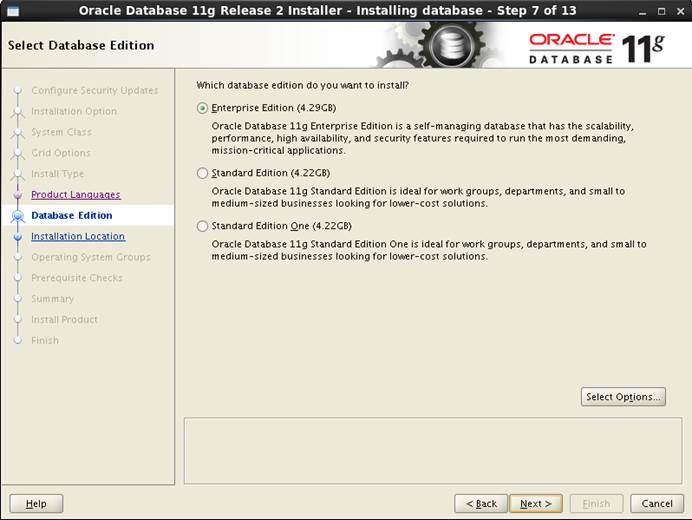Image resolution: width=692 pixels, height=520 pixels.
Task: Click the Summary step label
Action: pyautogui.click(x=53, y=299)
